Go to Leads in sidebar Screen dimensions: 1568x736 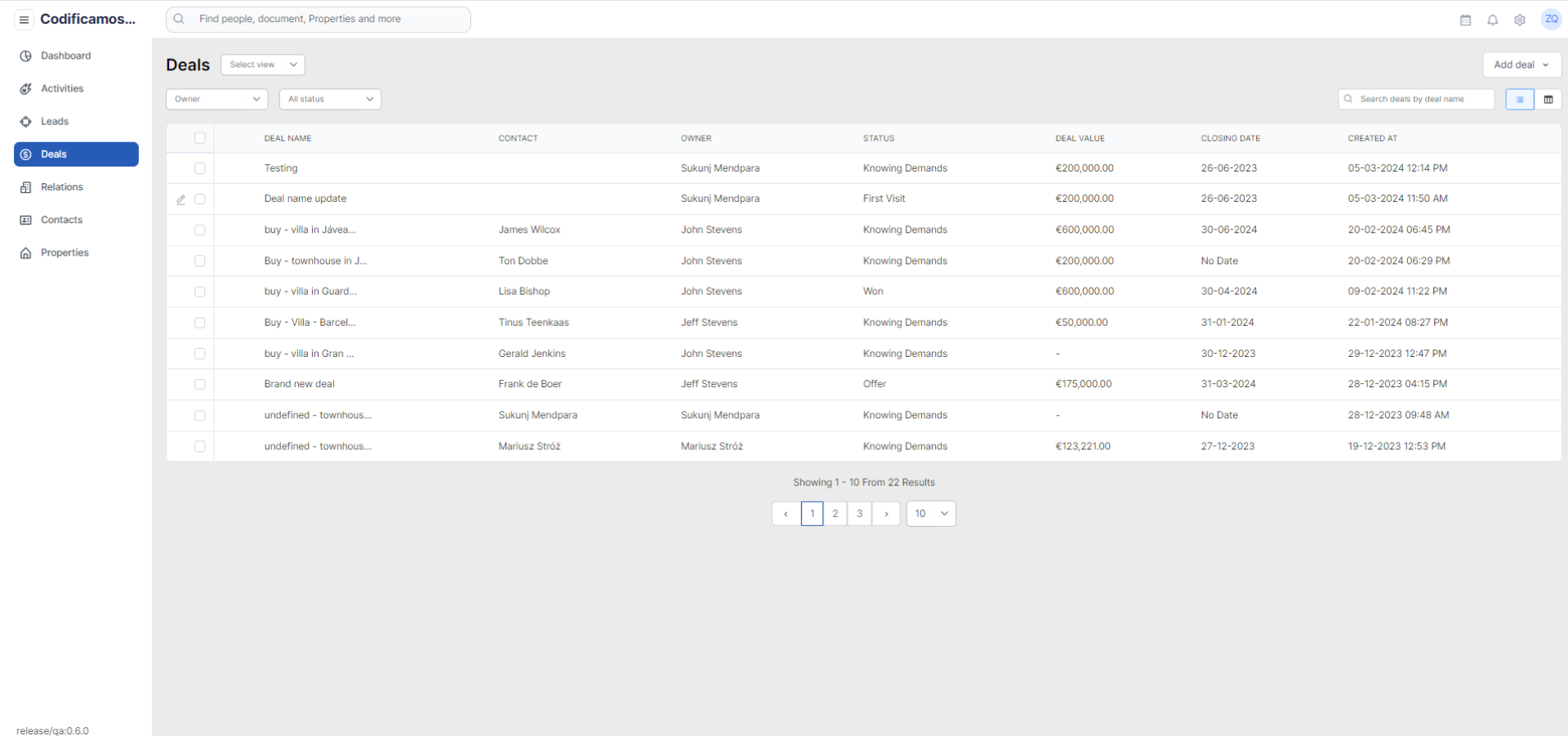55,122
